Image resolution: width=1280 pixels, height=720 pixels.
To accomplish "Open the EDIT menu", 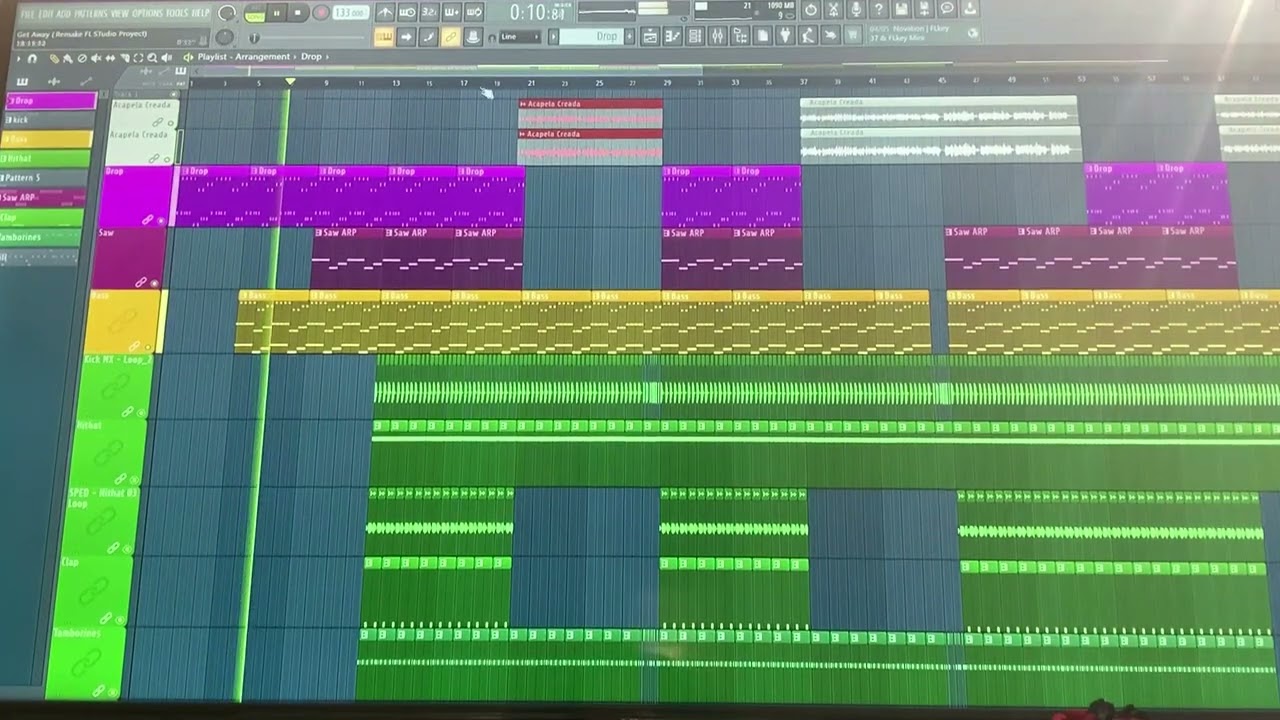I will [x=47, y=13].
